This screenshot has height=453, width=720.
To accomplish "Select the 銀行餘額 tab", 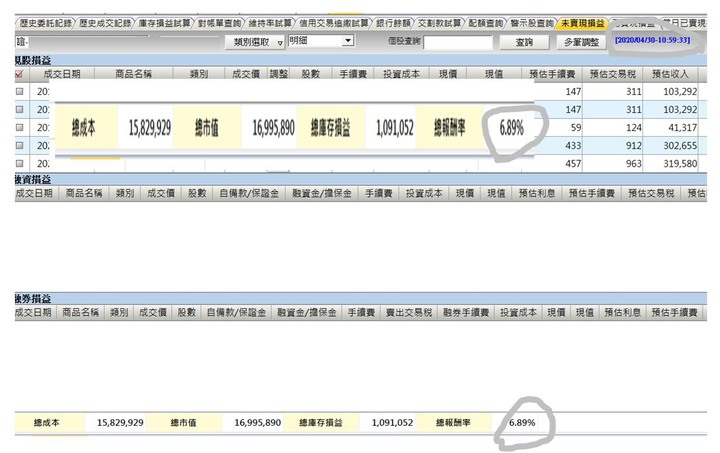I will [x=393, y=23].
